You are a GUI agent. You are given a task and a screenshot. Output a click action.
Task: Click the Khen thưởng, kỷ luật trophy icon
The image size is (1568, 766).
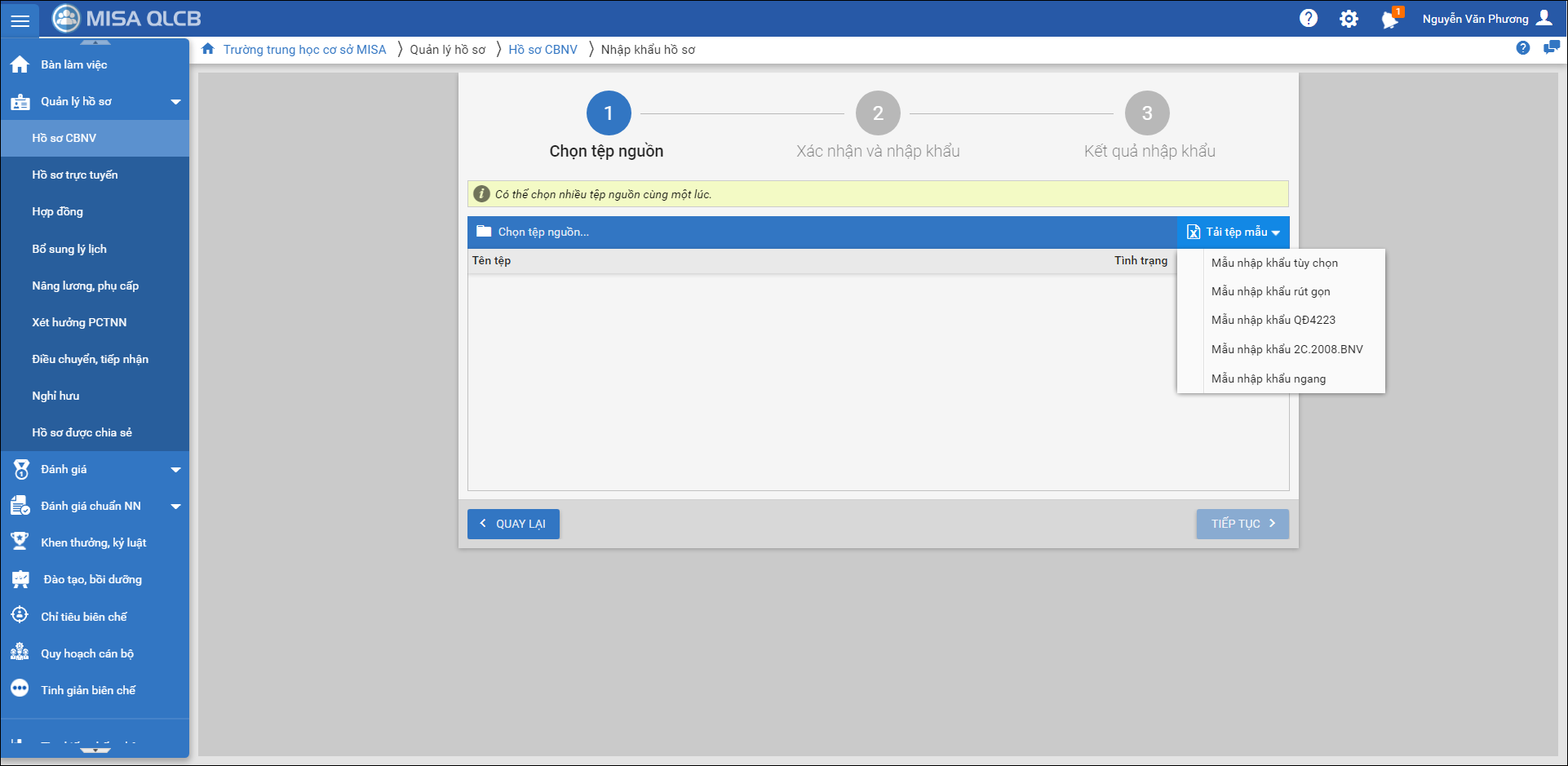tap(20, 542)
